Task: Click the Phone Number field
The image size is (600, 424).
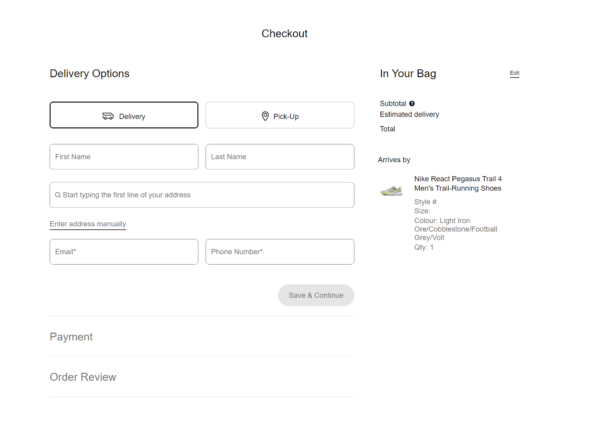Action: 280,252
